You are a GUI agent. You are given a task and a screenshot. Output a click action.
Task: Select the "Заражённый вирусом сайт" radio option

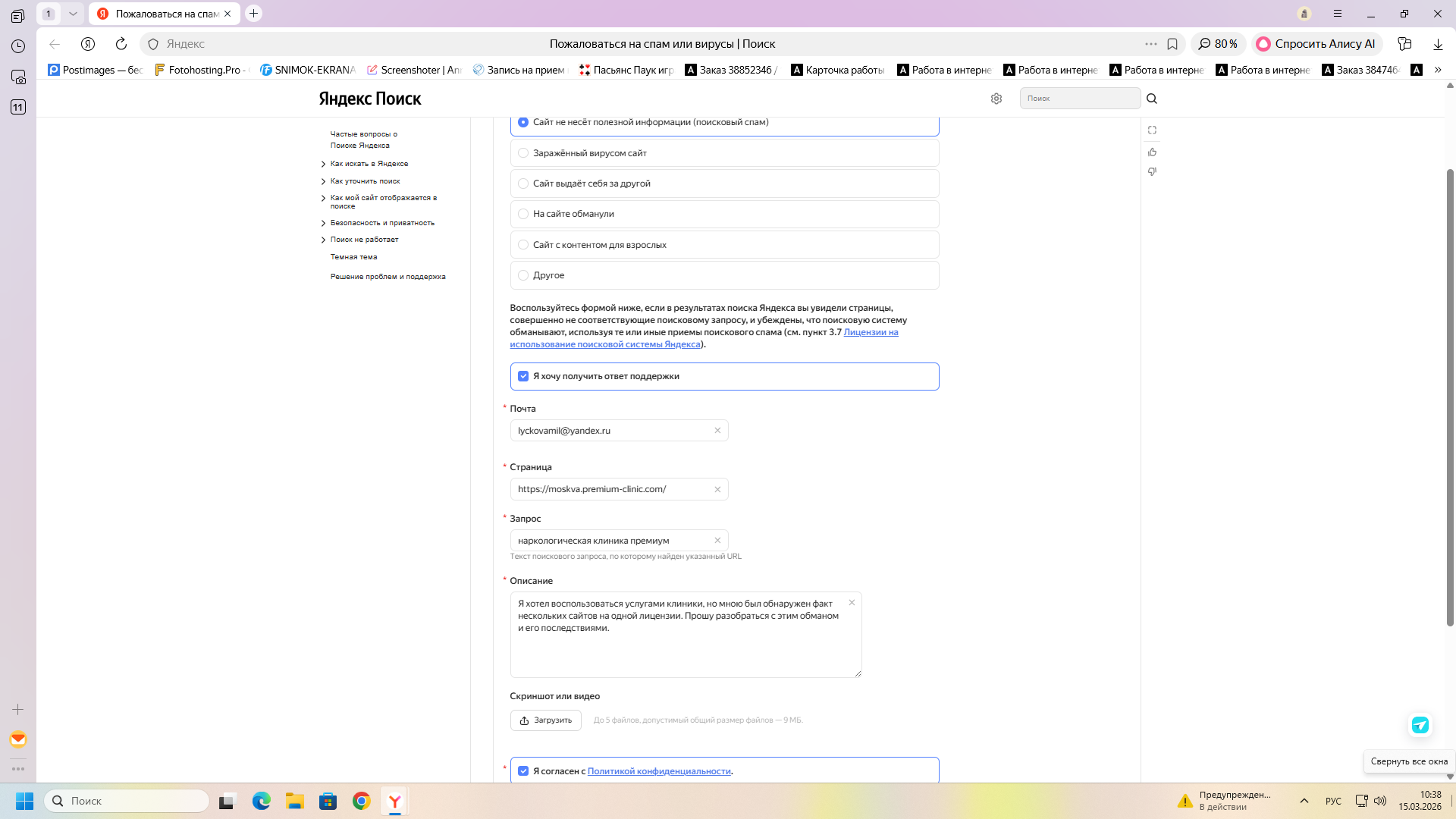pyautogui.click(x=523, y=153)
